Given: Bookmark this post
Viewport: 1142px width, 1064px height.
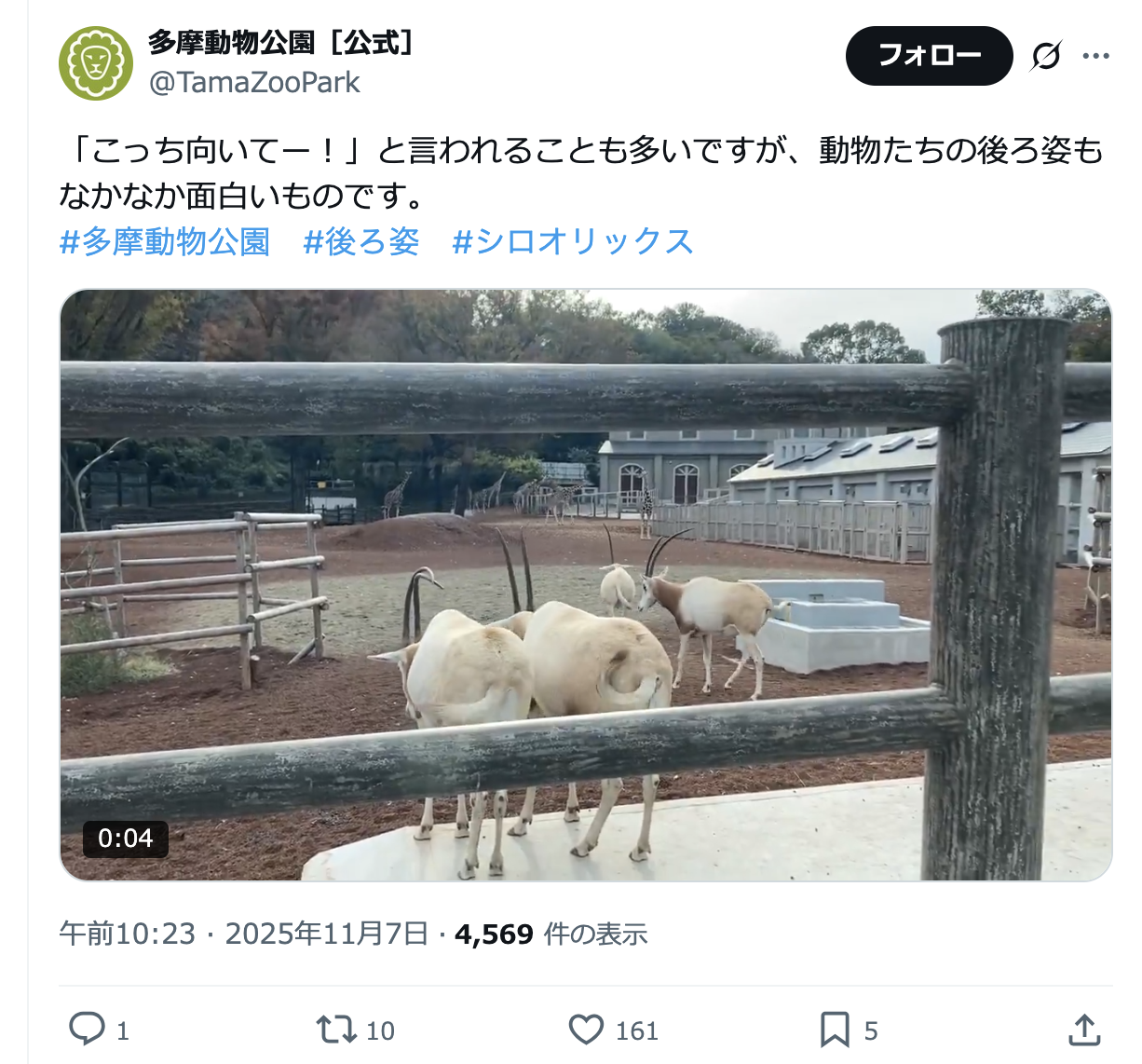Looking at the screenshot, I should coord(835,1030).
